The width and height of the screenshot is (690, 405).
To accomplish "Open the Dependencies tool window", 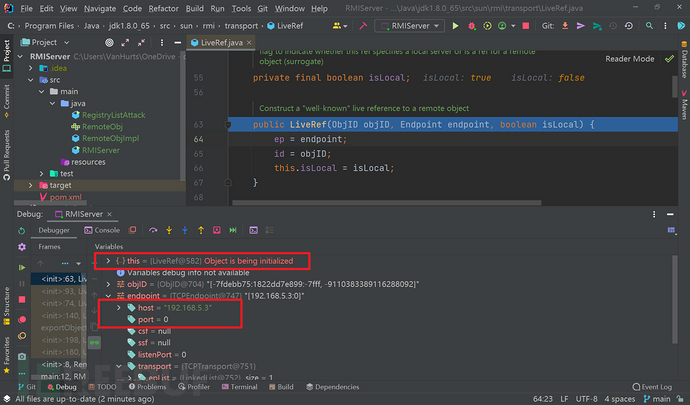I will pos(333,387).
